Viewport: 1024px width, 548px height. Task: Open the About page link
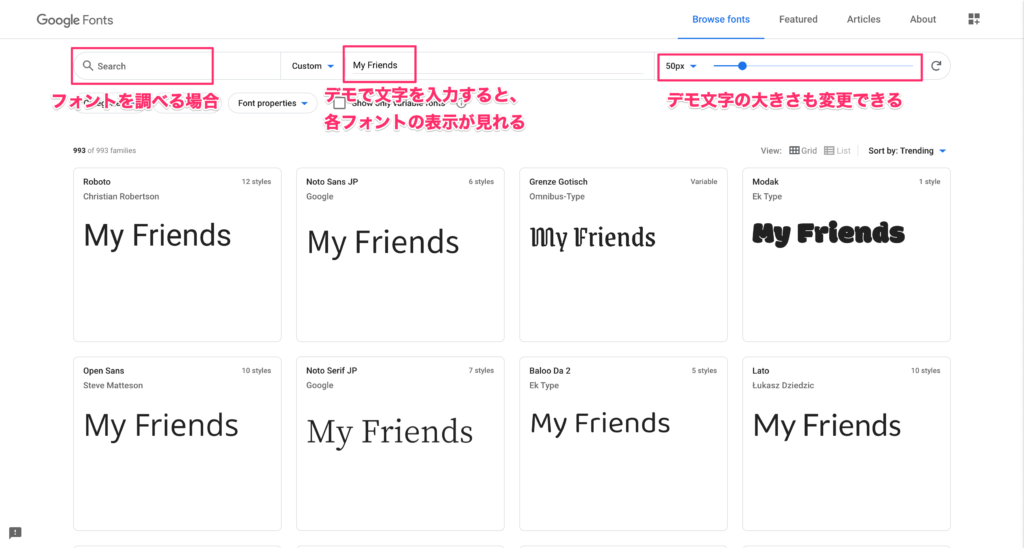[922, 19]
